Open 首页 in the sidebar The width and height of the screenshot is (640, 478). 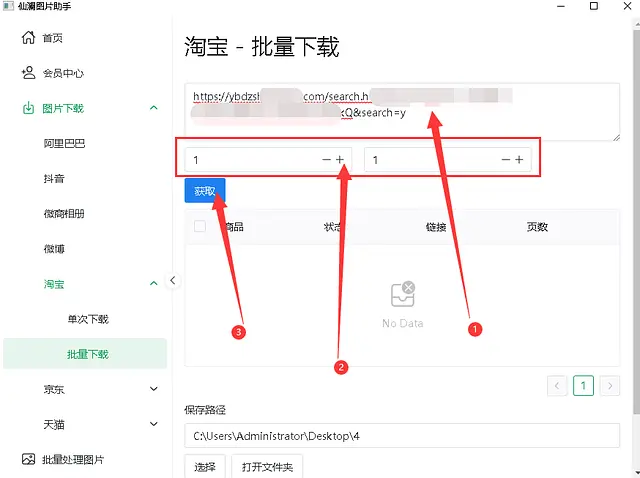[x=53, y=38]
